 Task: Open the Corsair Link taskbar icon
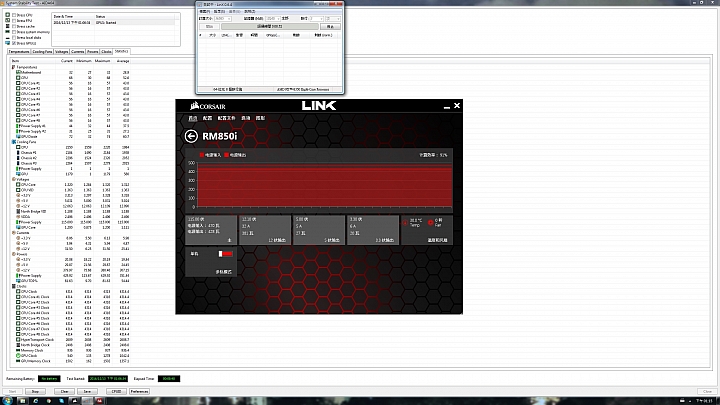pyautogui.click(x=74, y=401)
